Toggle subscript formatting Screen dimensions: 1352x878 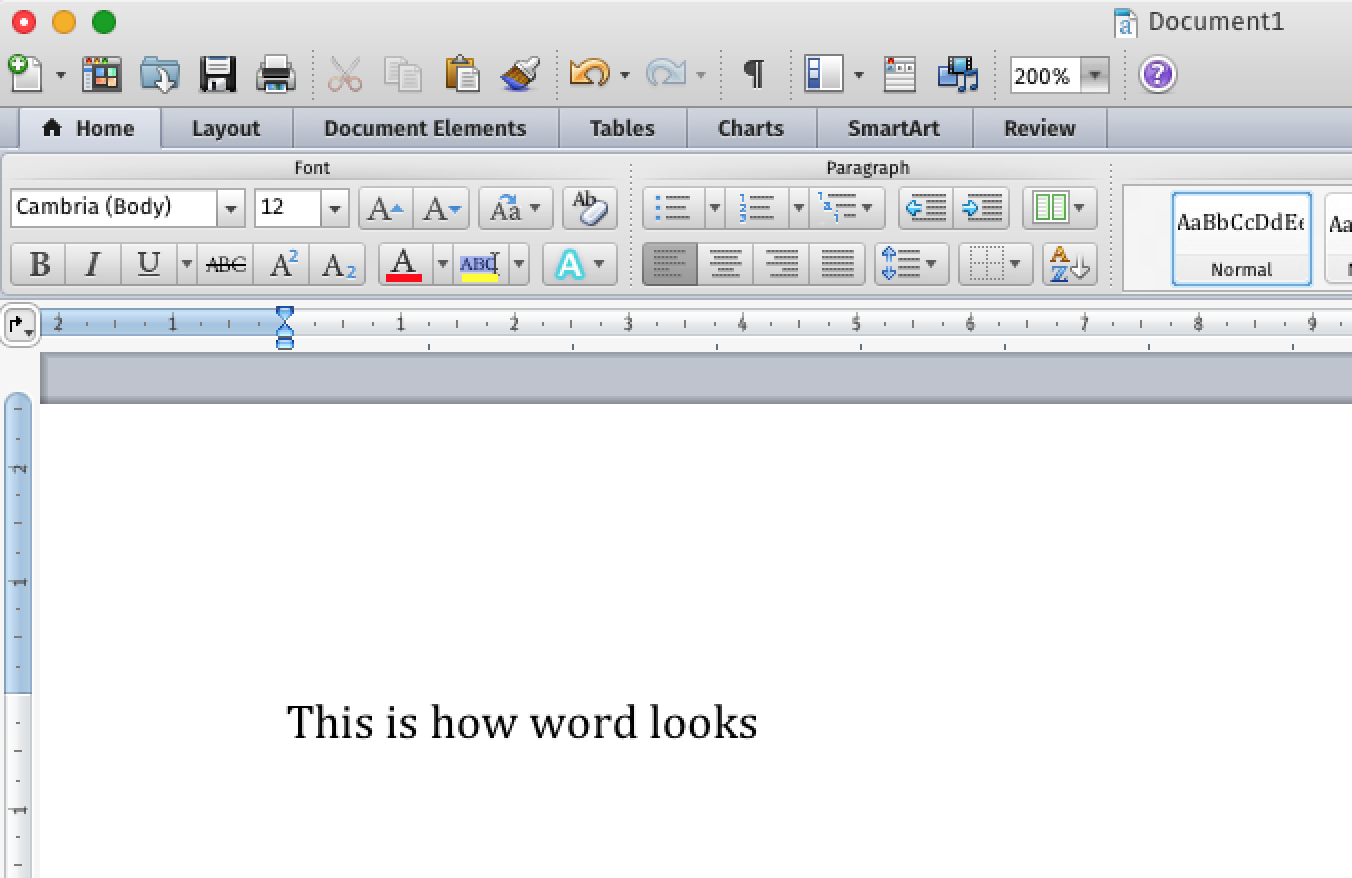(338, 264)
